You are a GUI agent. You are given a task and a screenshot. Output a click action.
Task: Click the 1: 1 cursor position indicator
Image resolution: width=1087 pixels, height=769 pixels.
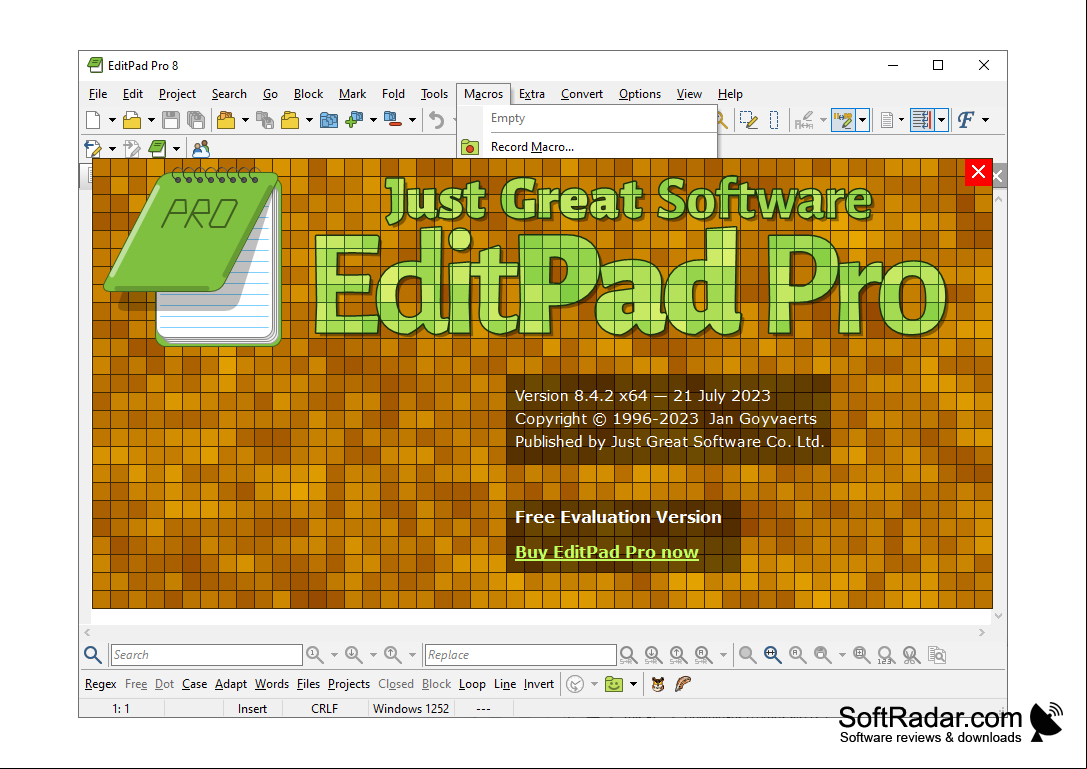coord(121,709)
